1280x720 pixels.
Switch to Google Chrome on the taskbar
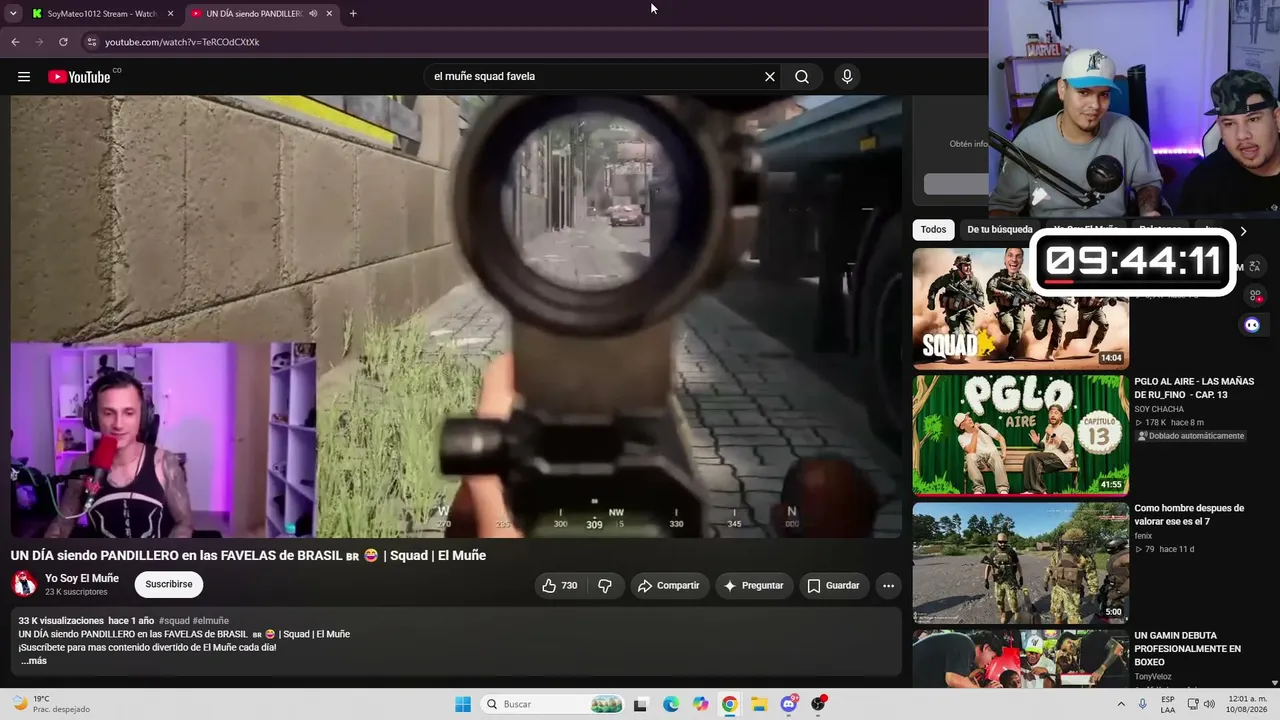[x=730, y=704]
